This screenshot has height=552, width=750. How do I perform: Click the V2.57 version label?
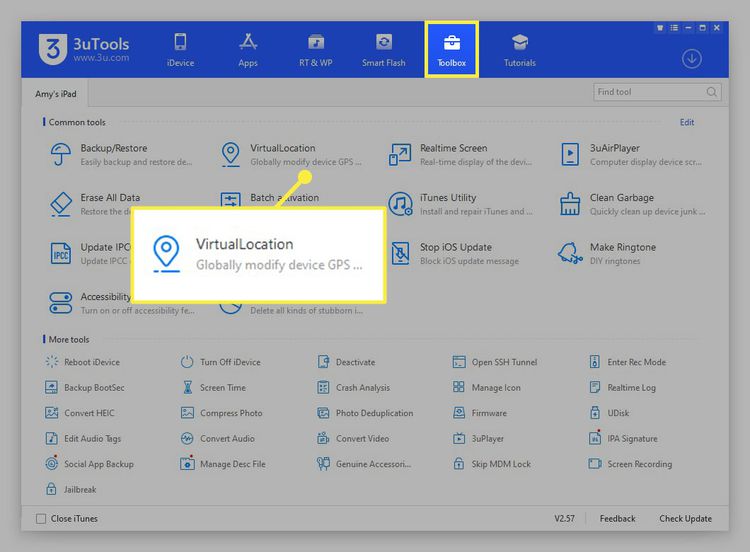click(564, 519)
